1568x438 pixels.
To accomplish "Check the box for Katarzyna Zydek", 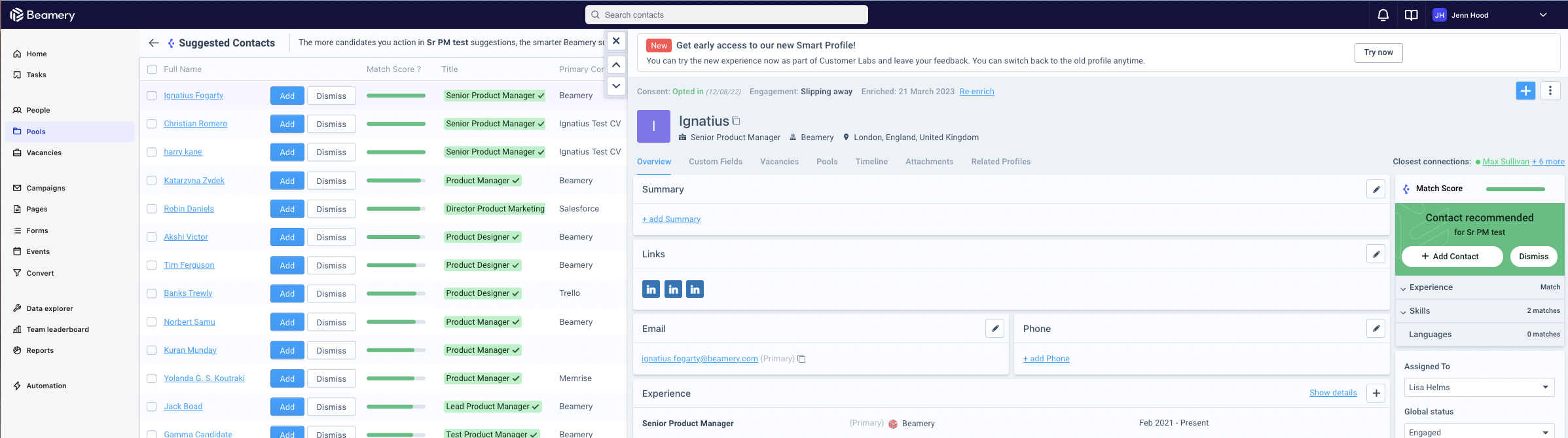I will [152, 181].
